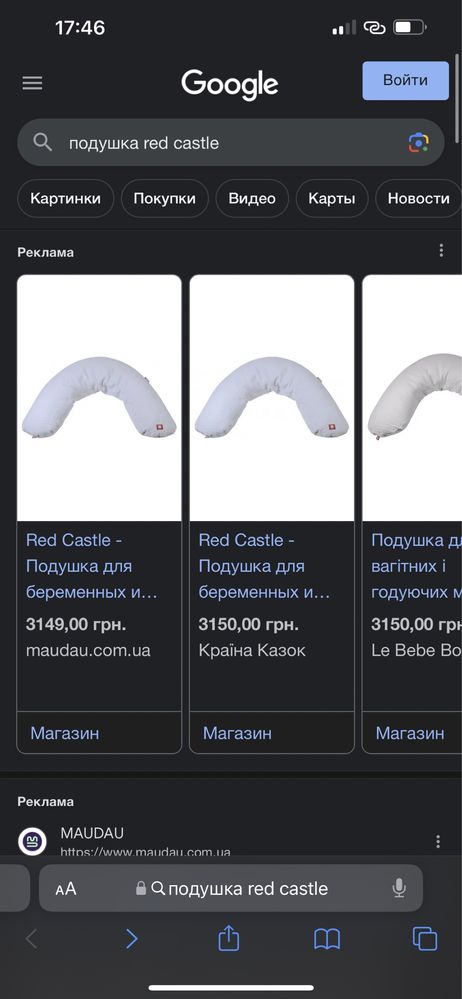Open three-dot options for shopping ads
462x999 pixels.
(441, 251)
